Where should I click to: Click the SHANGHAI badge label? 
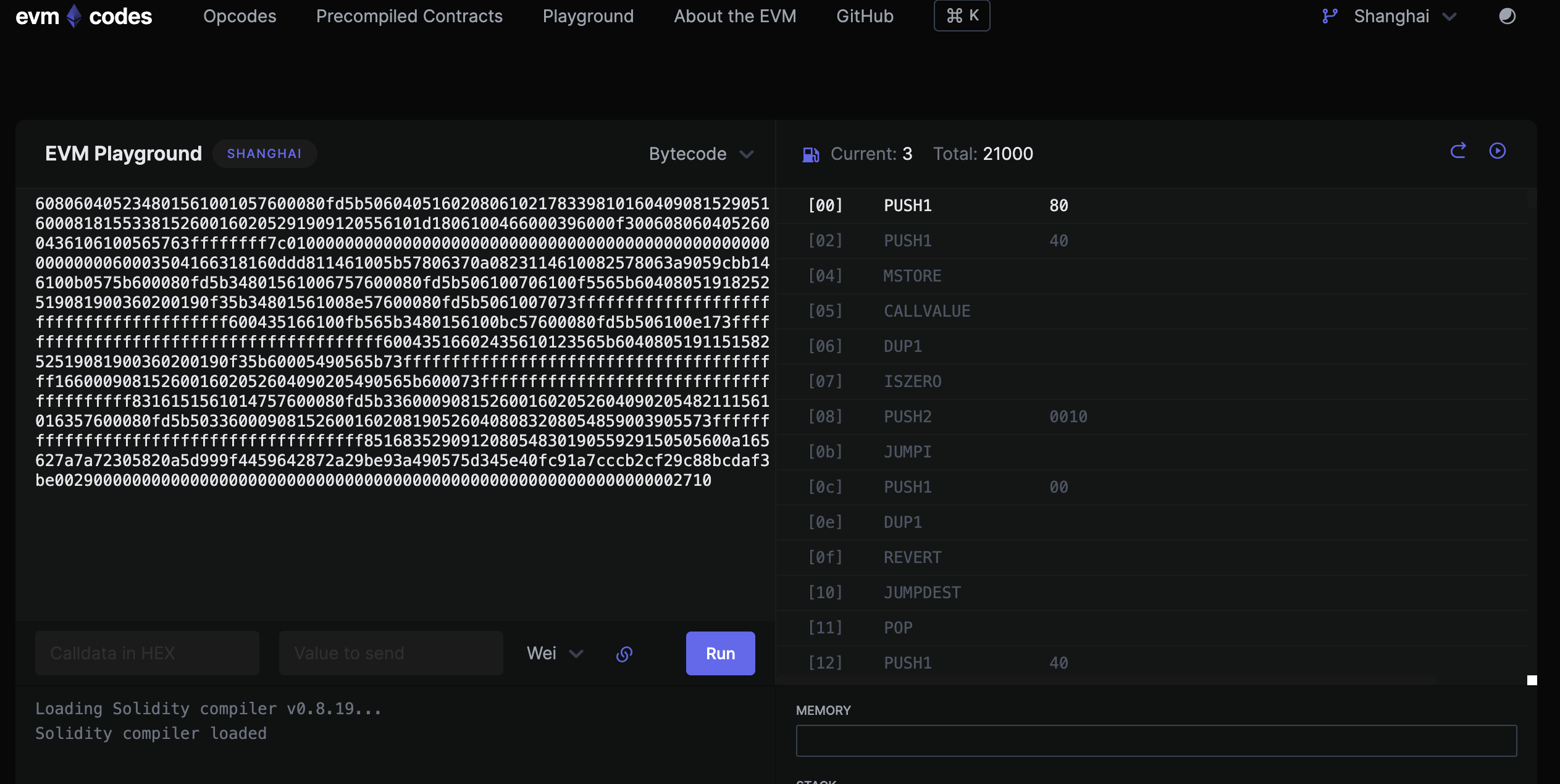[x=264, y=154]
